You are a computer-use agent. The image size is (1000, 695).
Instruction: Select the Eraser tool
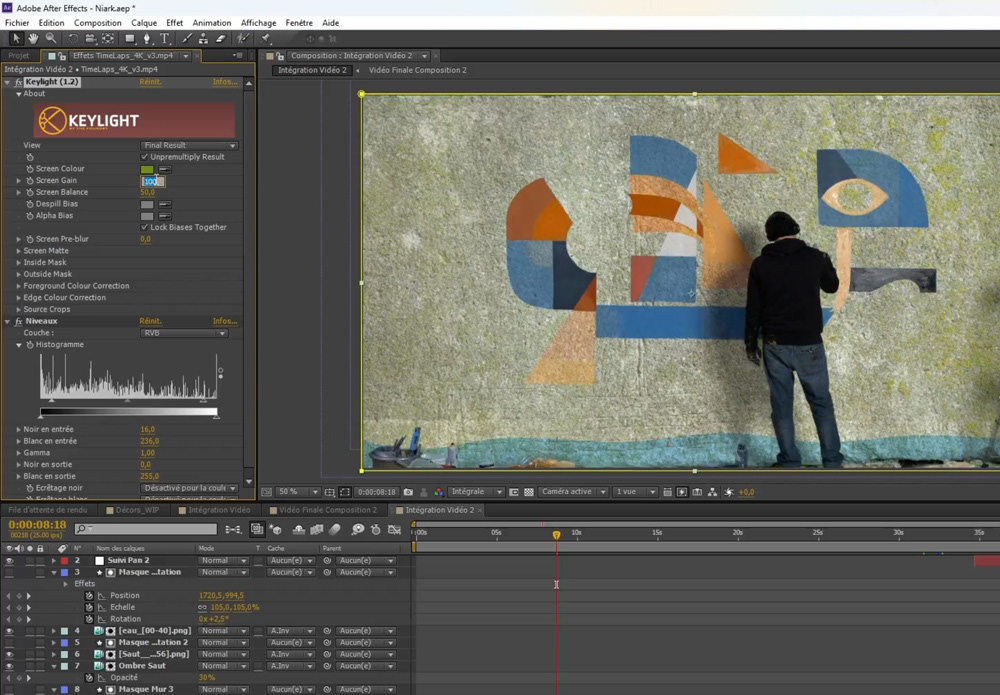[220, 39]
